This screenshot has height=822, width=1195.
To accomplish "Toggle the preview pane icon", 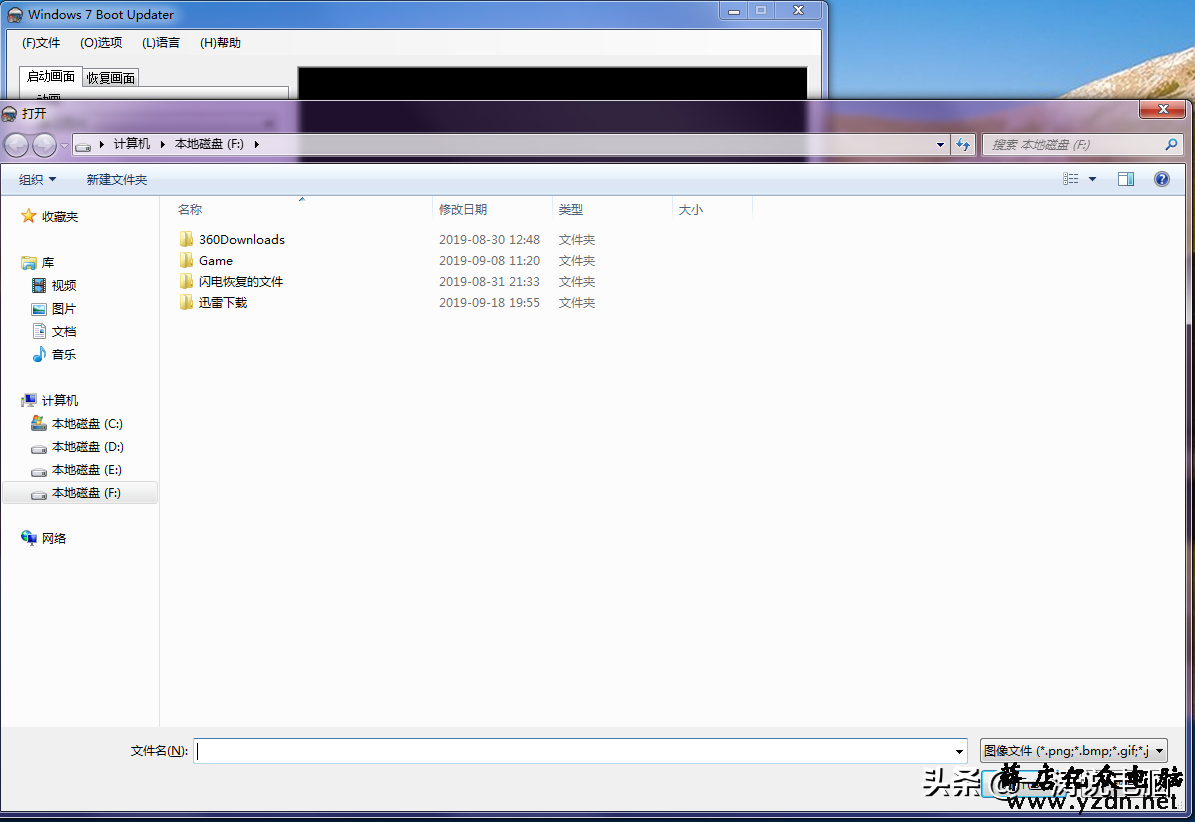I will pyautogui.click(x=1126, y=179).
